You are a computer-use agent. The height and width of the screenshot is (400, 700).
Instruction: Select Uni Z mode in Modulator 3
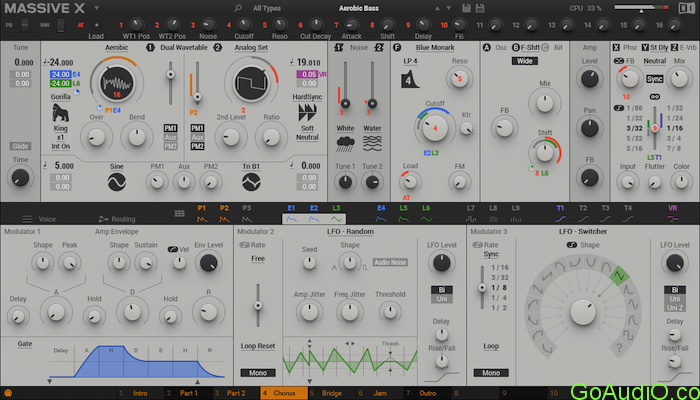coord(675,308)
